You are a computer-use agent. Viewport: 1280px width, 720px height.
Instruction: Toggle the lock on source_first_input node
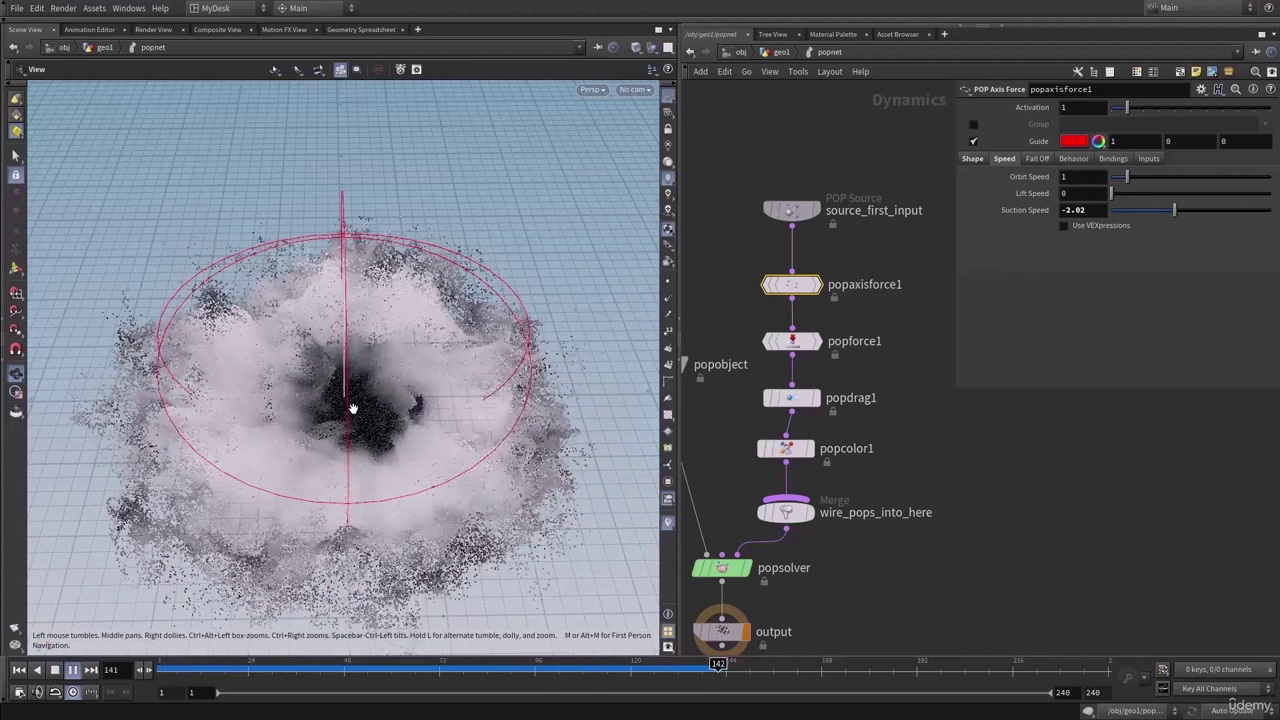tap(832, 224)
